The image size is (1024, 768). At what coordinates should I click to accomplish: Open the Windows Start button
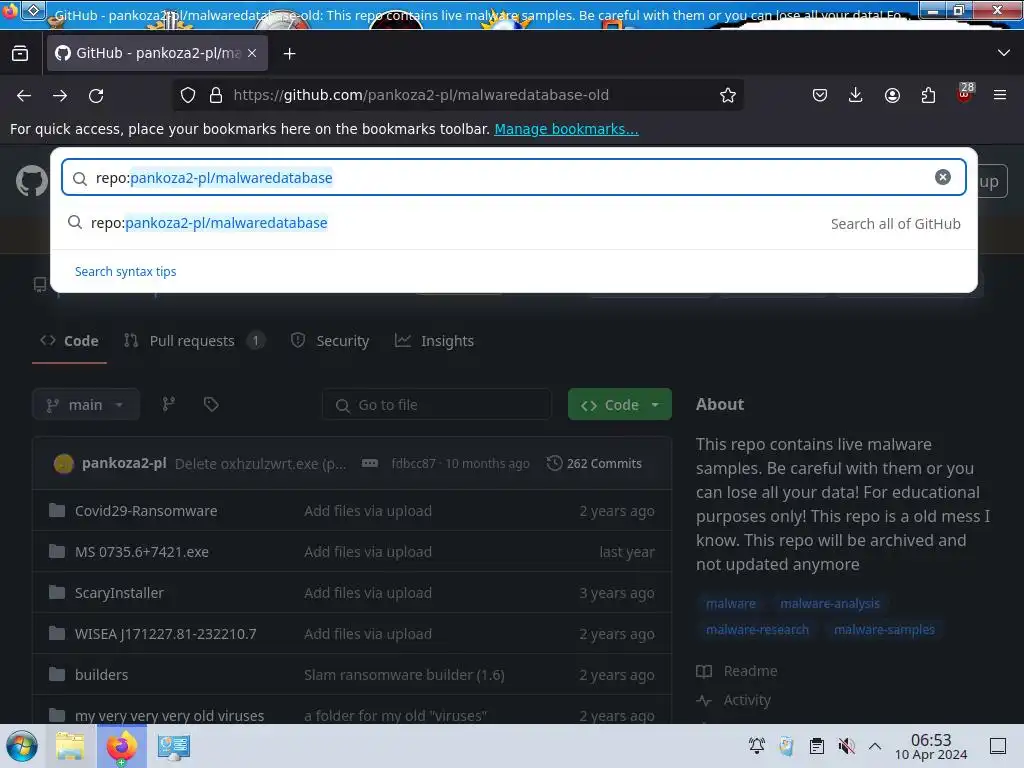22,746
